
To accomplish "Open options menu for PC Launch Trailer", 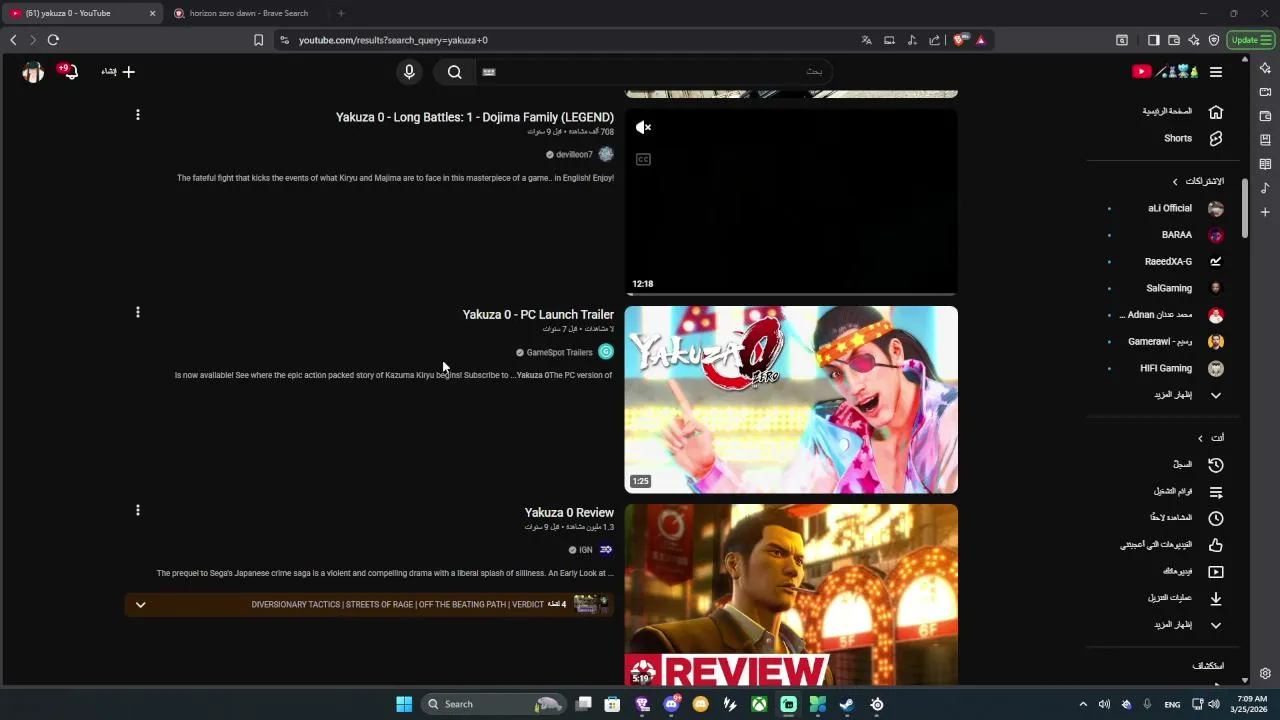I will pos(137,312).
